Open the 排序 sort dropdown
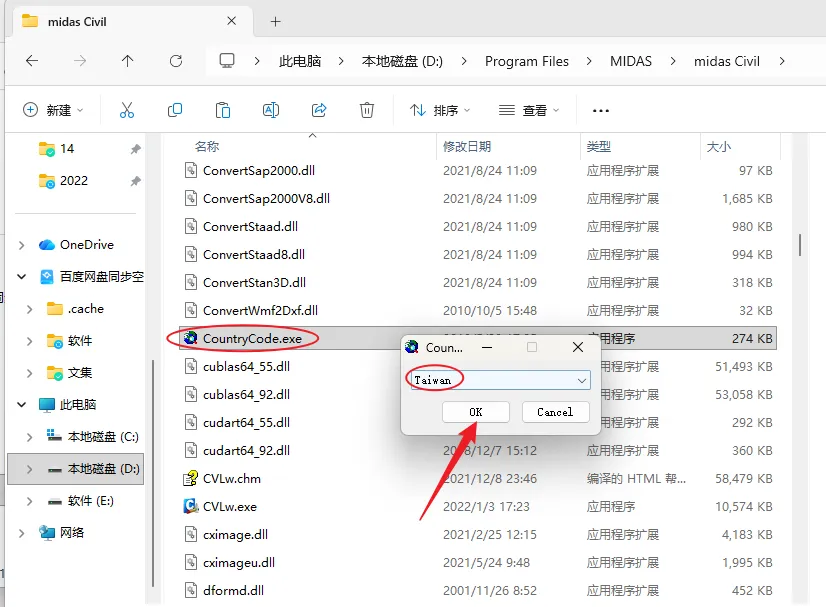The height and width of the screenshot is (607, 826). pos(439,110)
